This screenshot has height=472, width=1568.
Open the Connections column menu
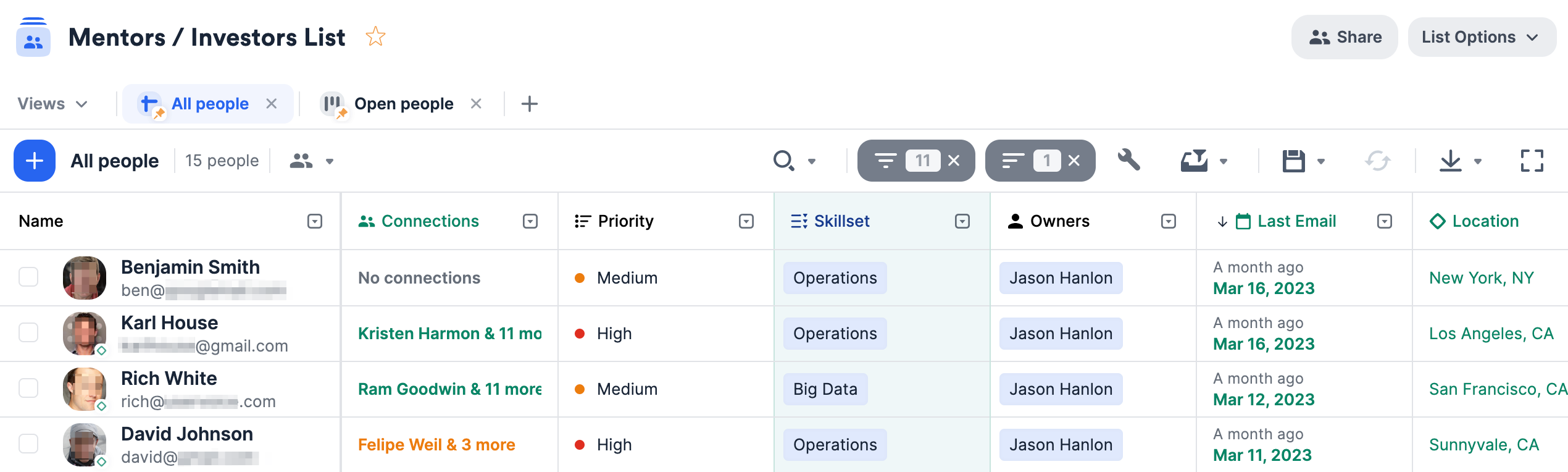coord(530,221)
